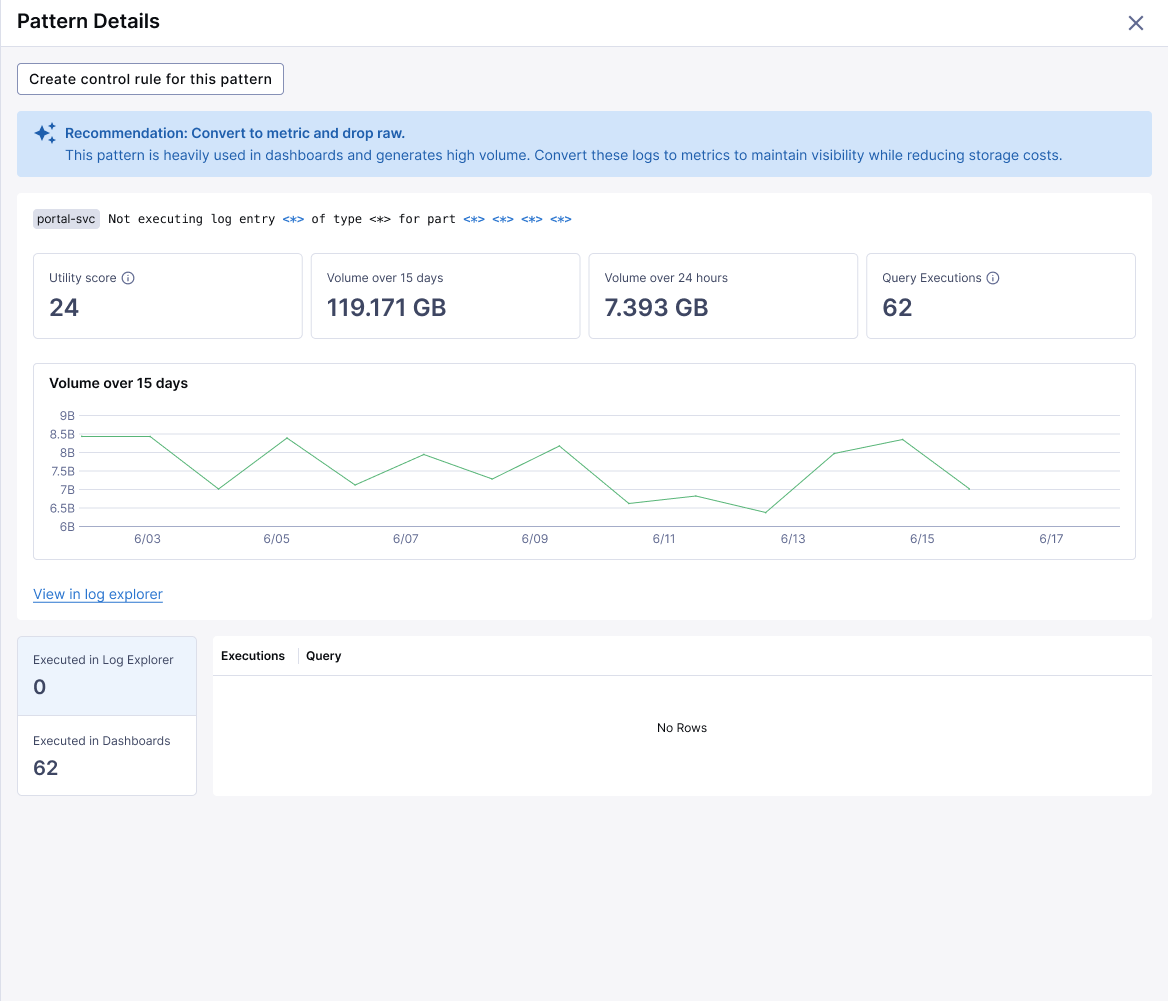Viewport: 1168px width, 1001px height.
Task: Click the 6/11 date label on chart
Action: 664,538
